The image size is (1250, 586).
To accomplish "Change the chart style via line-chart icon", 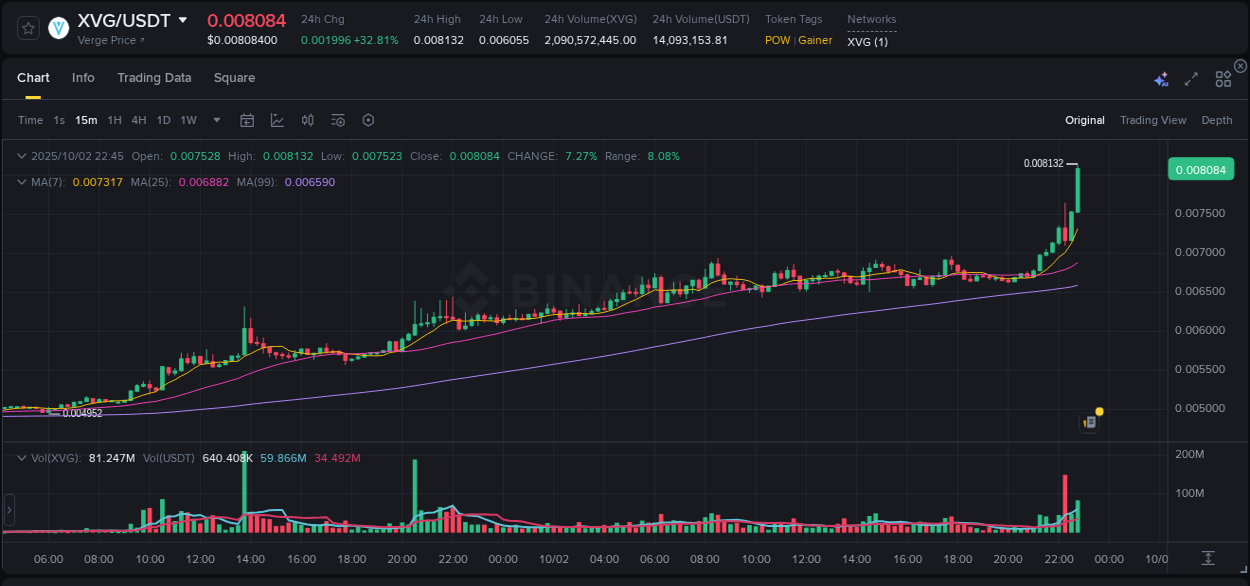I will tap(277, 119).
